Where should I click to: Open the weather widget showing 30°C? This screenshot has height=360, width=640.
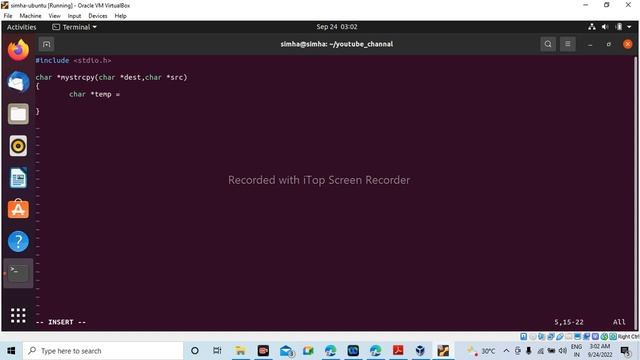coord(481,351)
